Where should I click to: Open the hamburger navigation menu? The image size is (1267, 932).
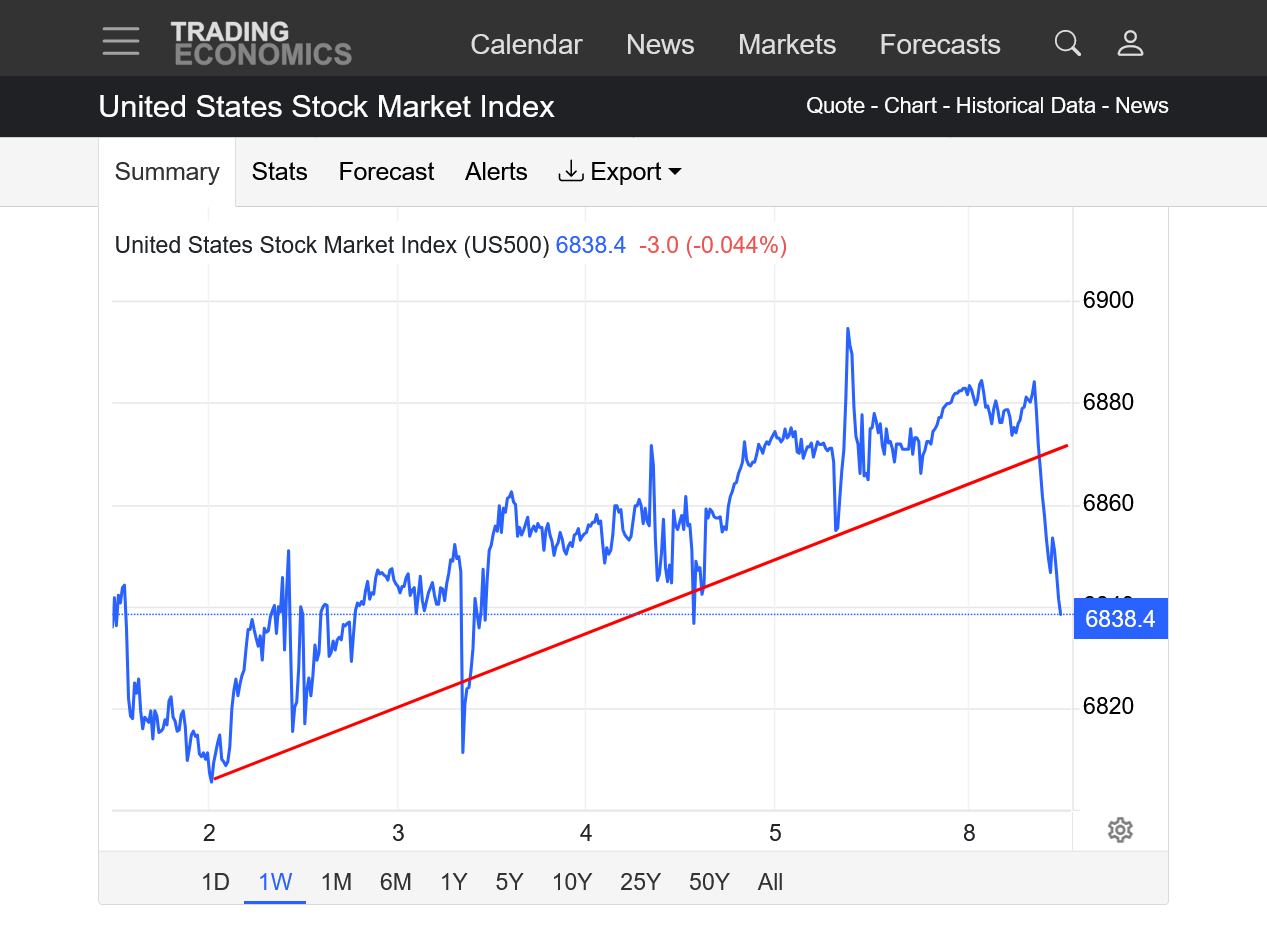[121, 42]
